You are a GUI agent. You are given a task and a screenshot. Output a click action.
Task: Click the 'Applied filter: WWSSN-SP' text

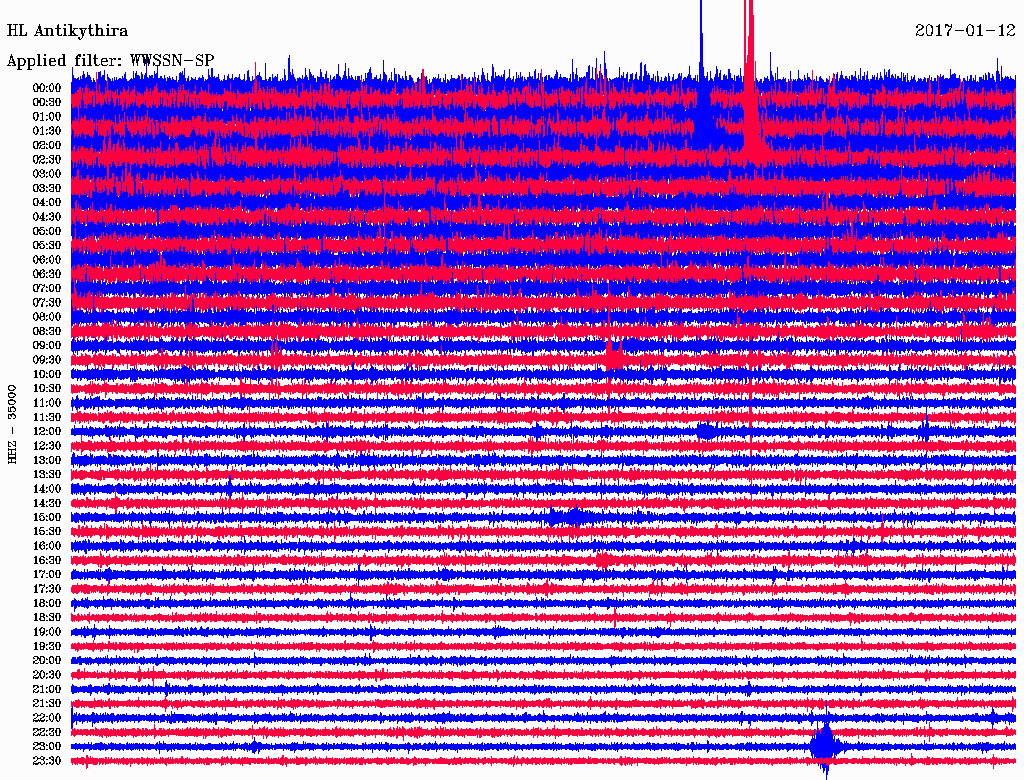pos(110,61)
